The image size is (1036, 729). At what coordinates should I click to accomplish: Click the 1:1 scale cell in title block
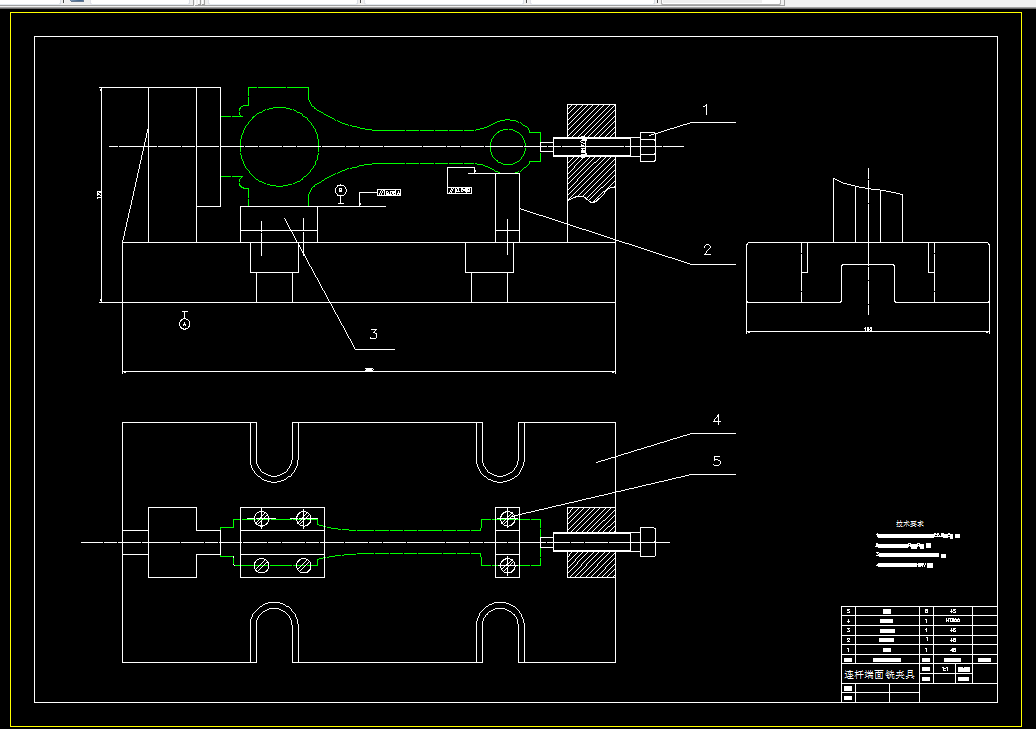point(945,669)
